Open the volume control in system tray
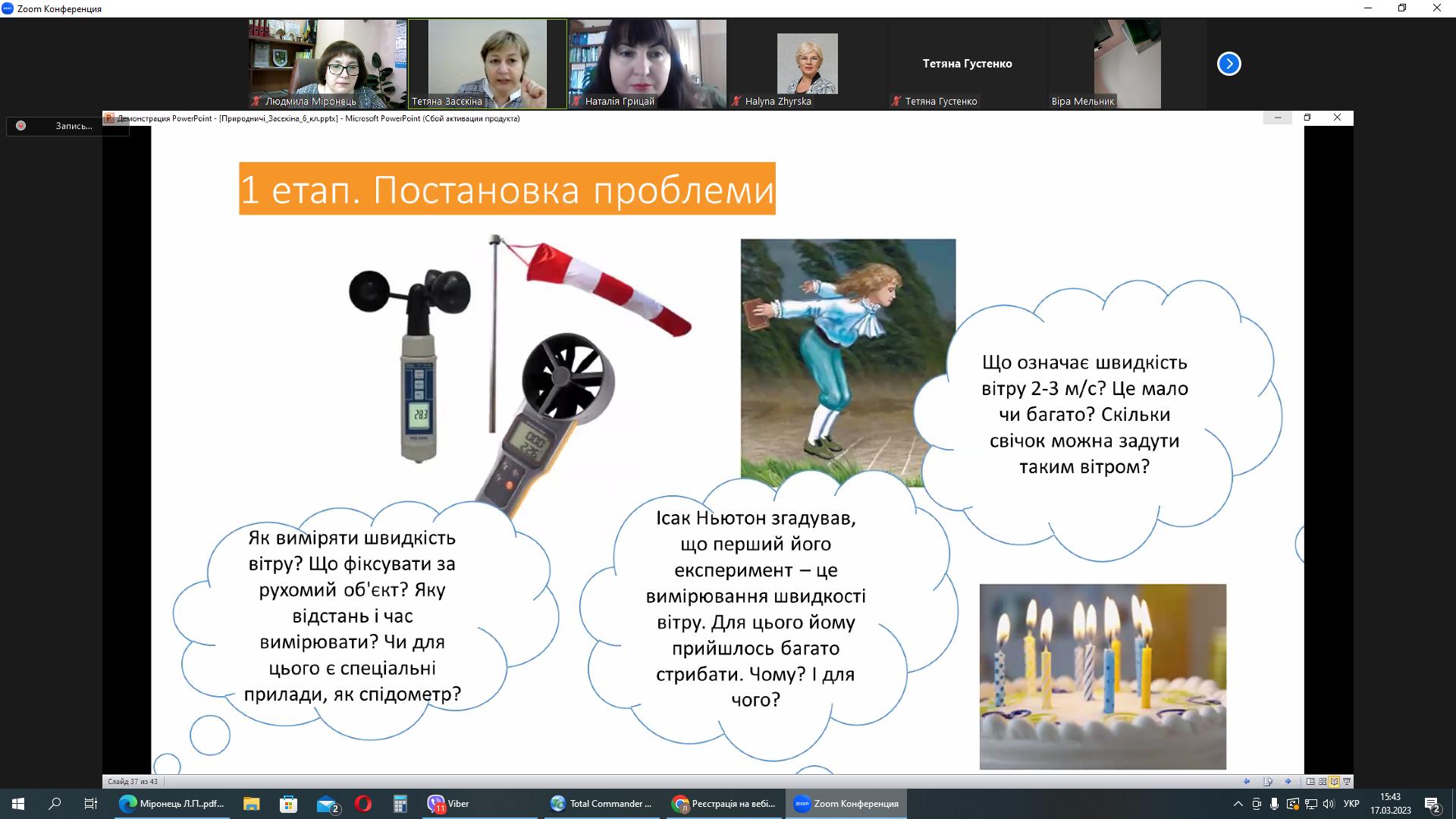The width and height of the screenshot is (1456, 819). (x=1328, y=804)
